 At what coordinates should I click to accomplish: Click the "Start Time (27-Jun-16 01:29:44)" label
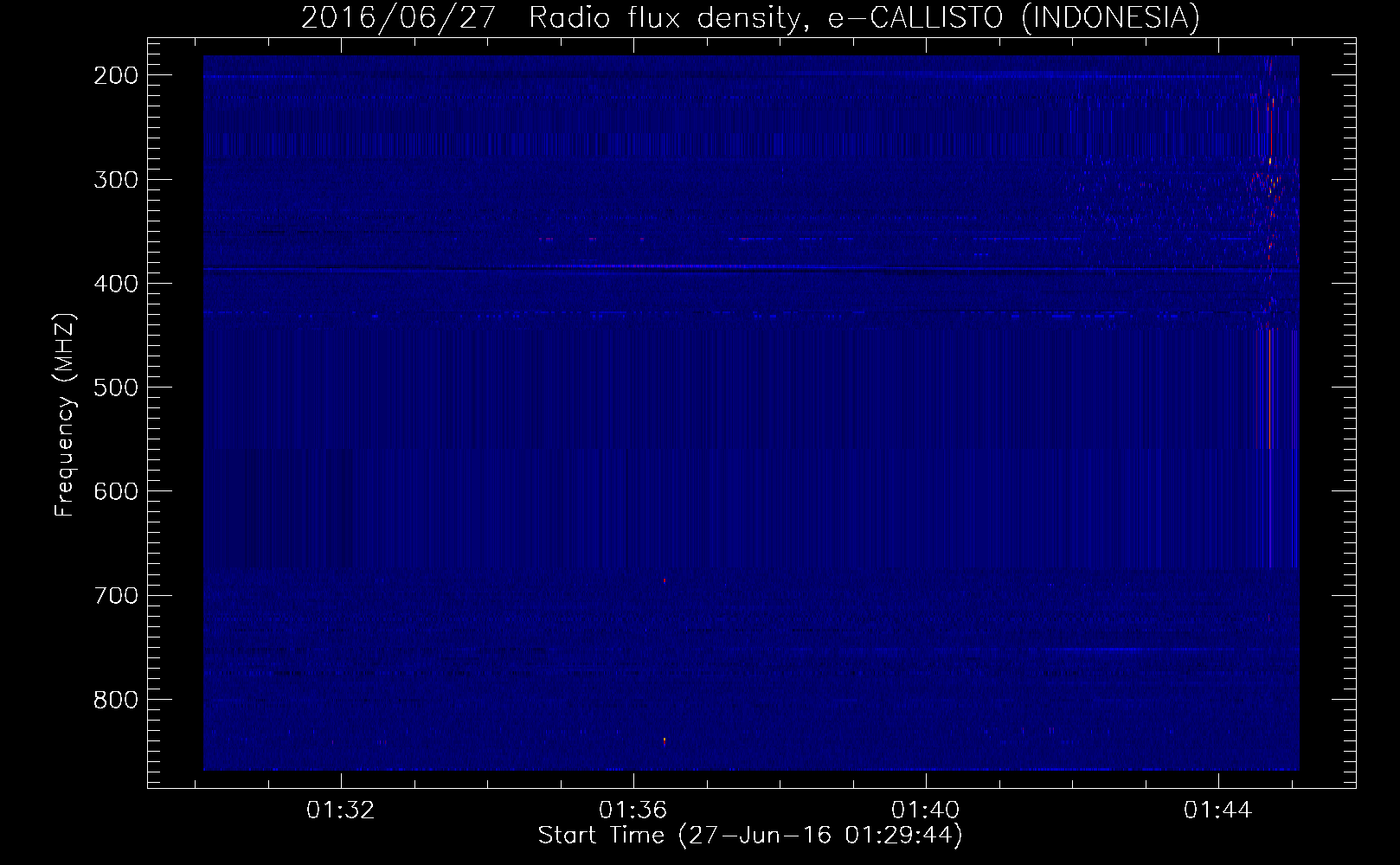[x=750, y=836]
